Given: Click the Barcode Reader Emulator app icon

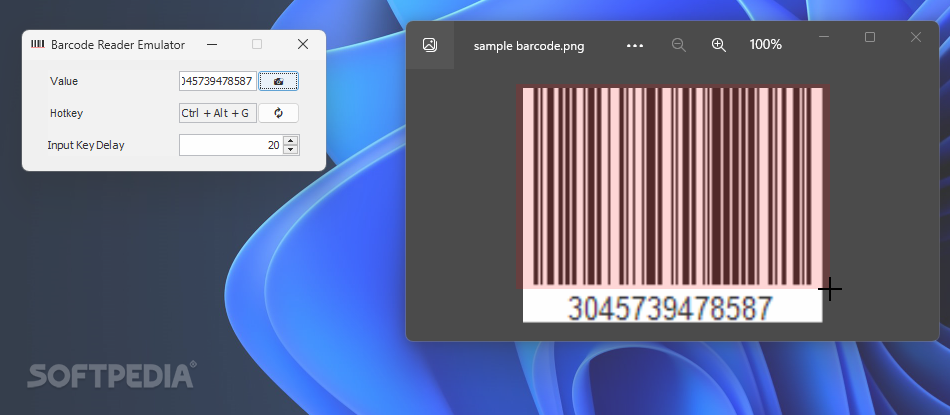Looking at the screenshot, I should click(x=38, y=44).
